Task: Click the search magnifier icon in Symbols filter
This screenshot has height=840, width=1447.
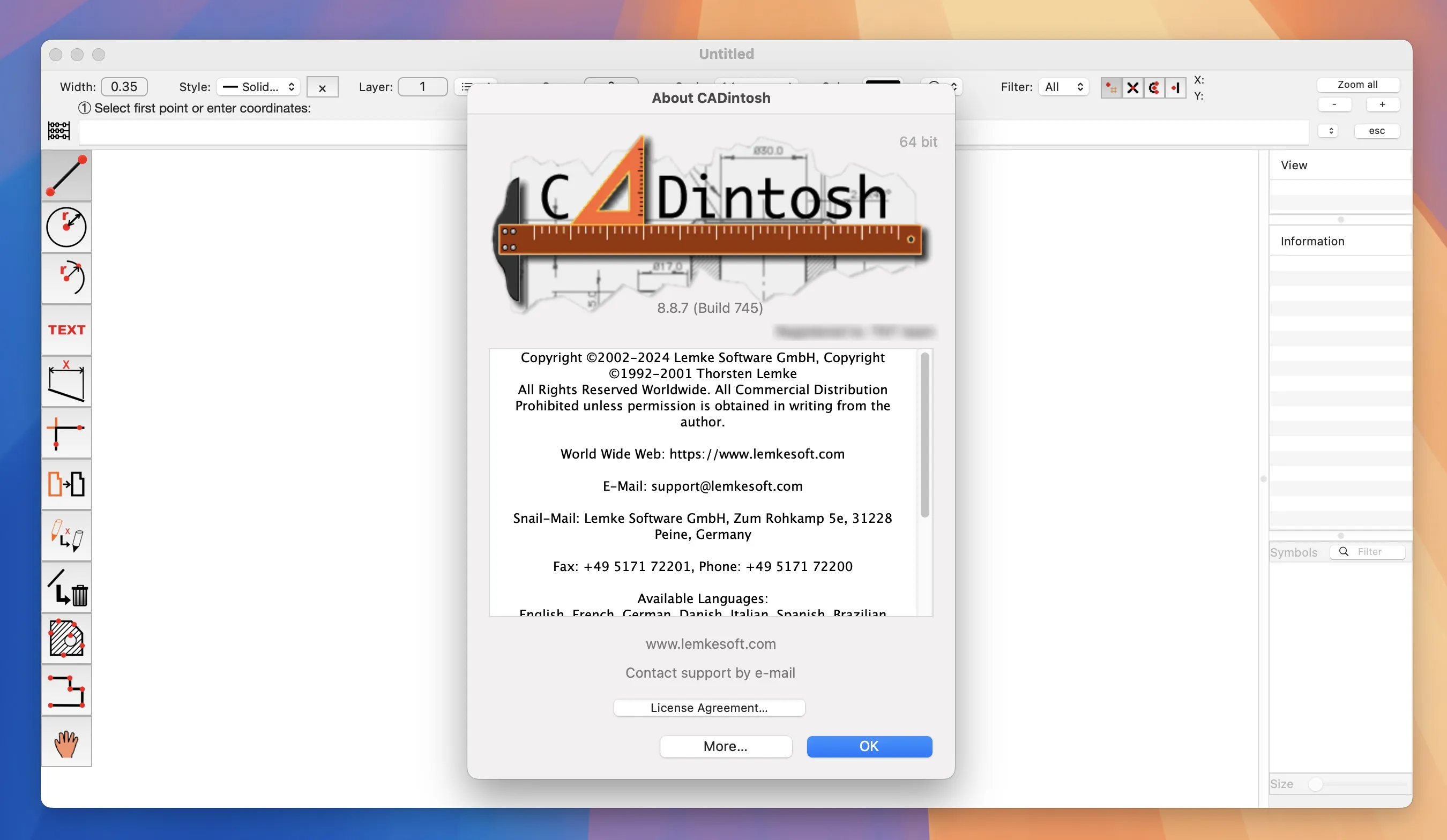Action: (x=1344, y=551)
